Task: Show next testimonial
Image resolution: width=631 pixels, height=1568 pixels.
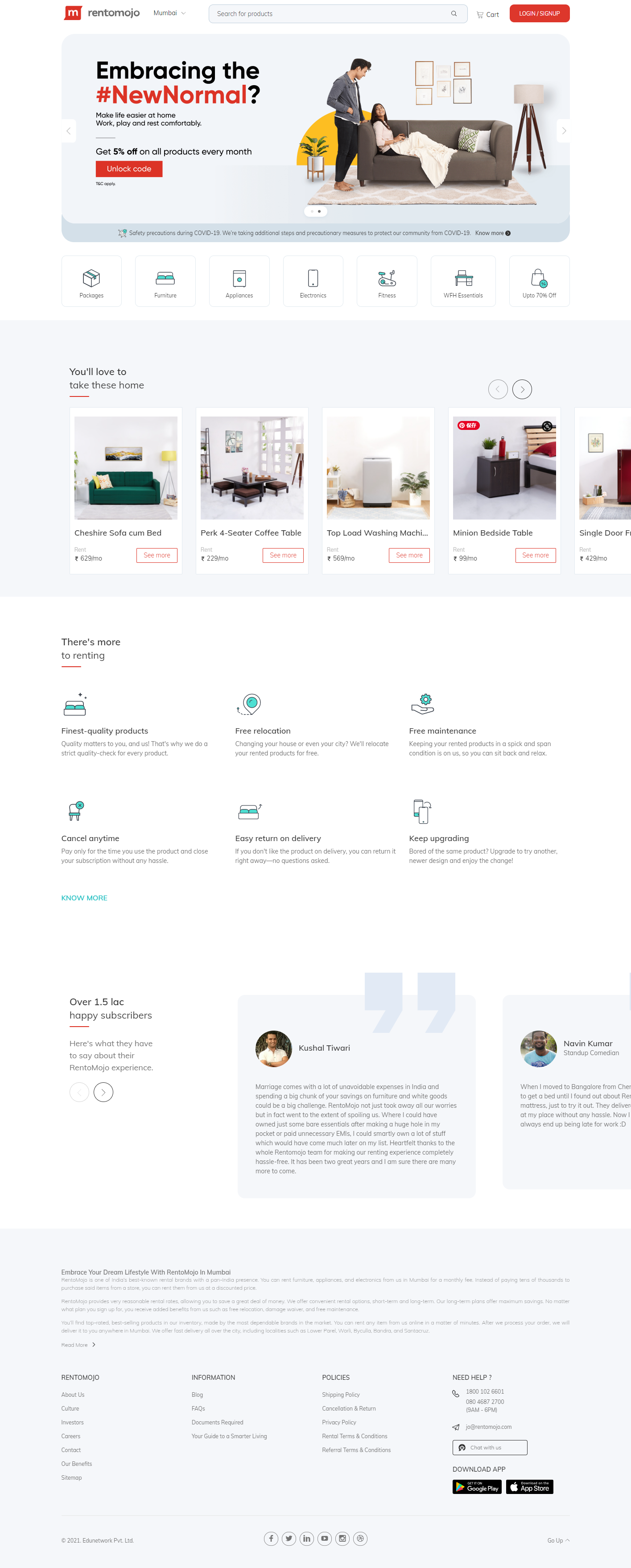Action: coord(103,1092)
